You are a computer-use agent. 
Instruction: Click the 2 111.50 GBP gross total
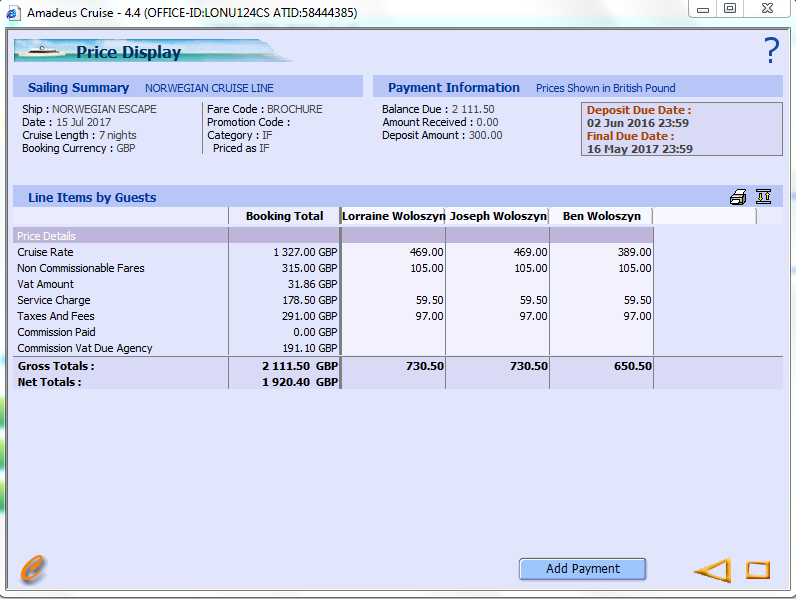pos(300,366)
